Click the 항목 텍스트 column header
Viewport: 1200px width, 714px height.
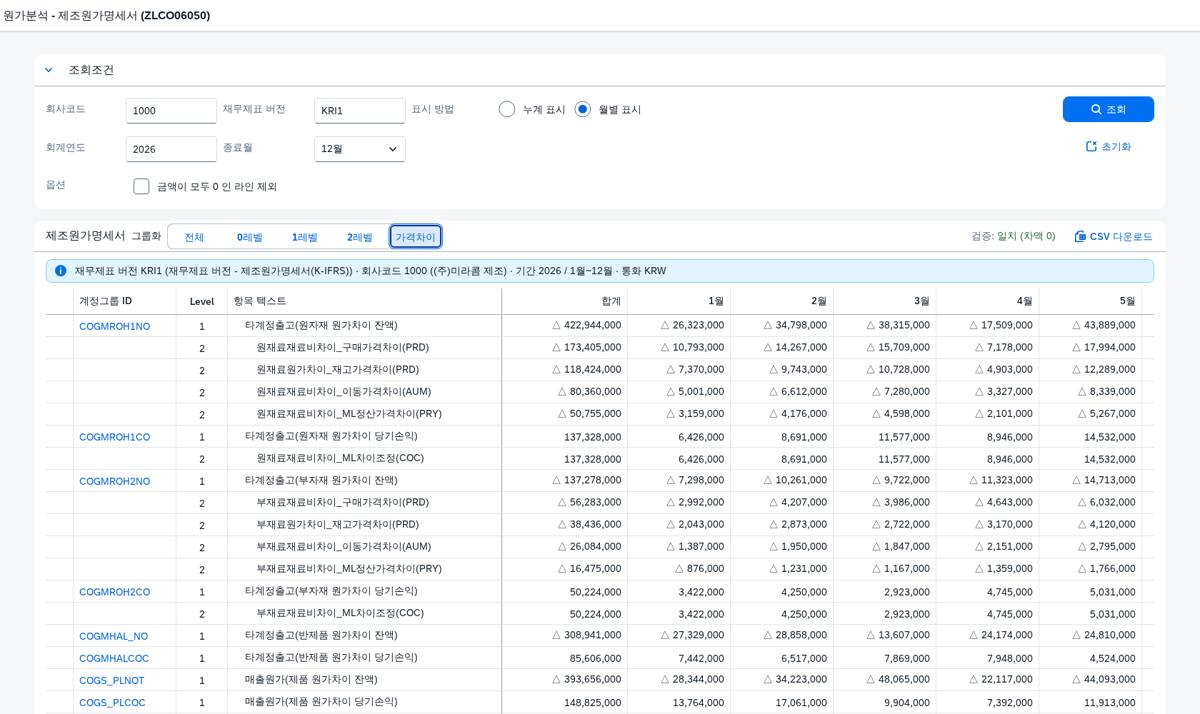[365, 301]
